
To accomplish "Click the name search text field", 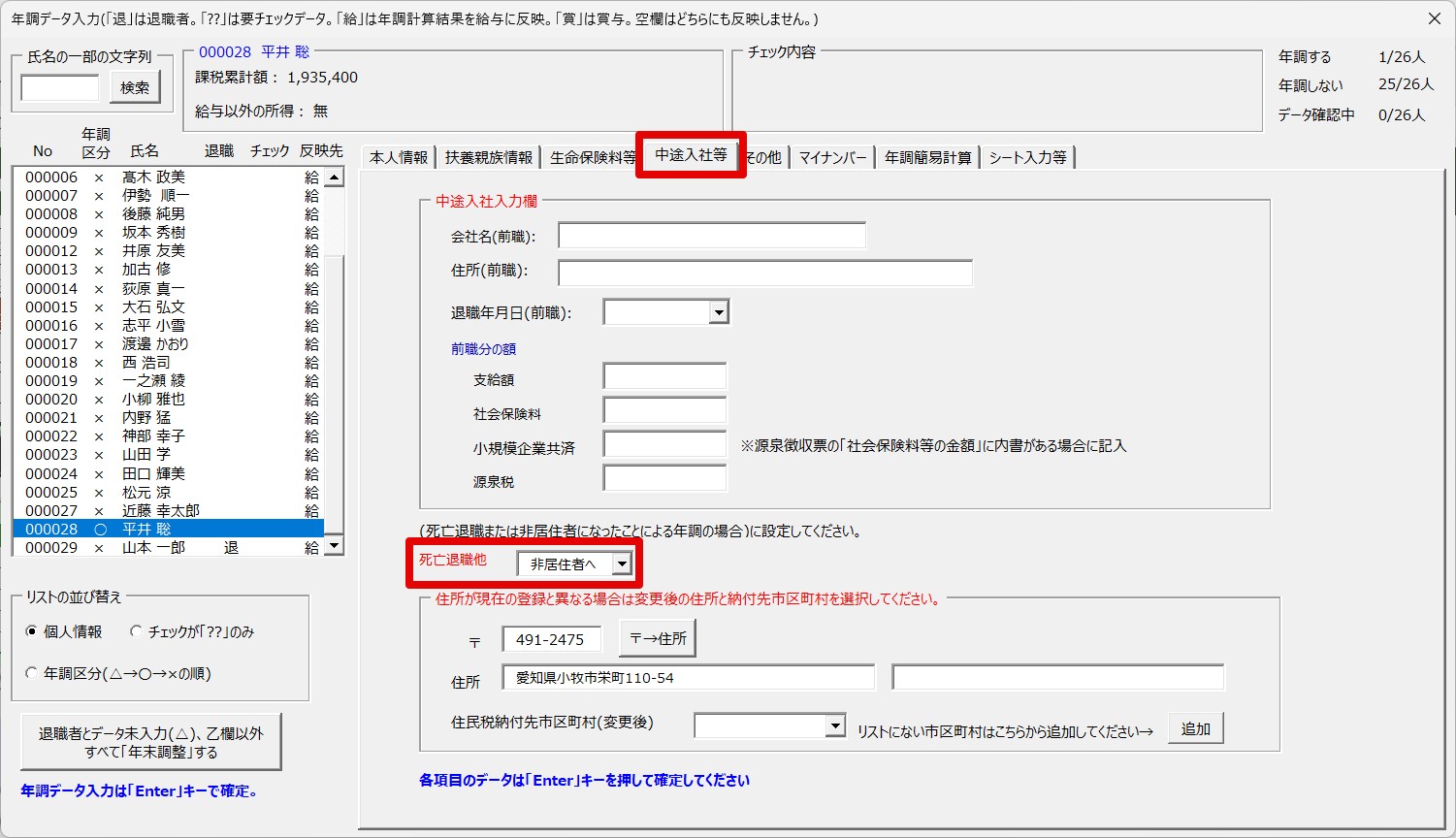I will tap(60, 88).
